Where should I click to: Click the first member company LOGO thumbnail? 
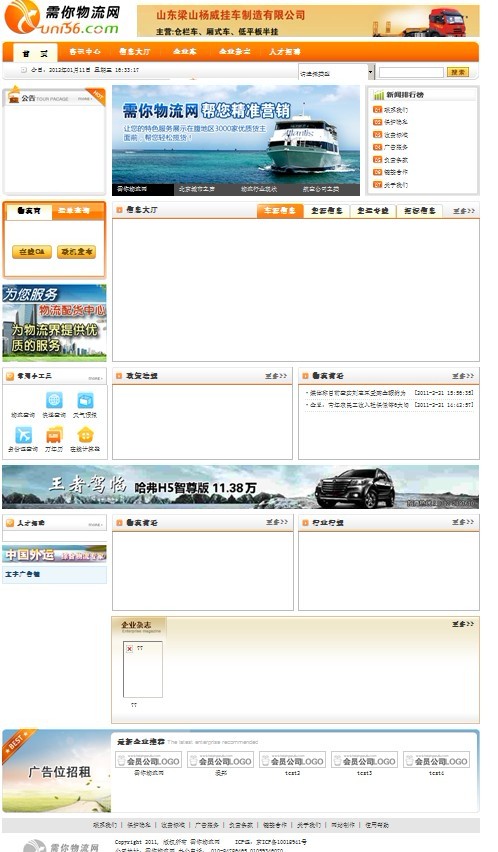point(148,761)
